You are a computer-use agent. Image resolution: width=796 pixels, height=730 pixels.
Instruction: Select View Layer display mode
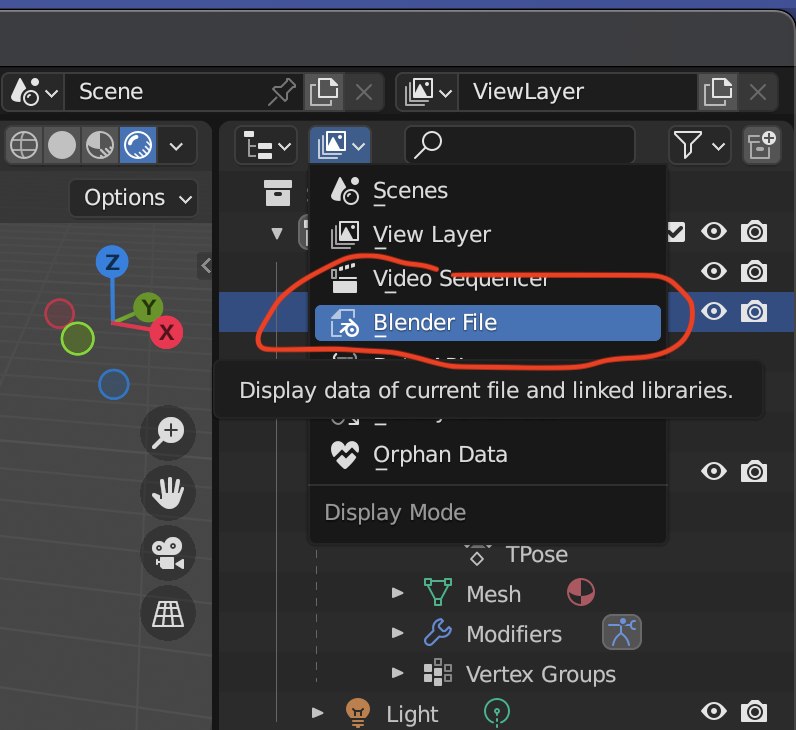pos(487,235)
